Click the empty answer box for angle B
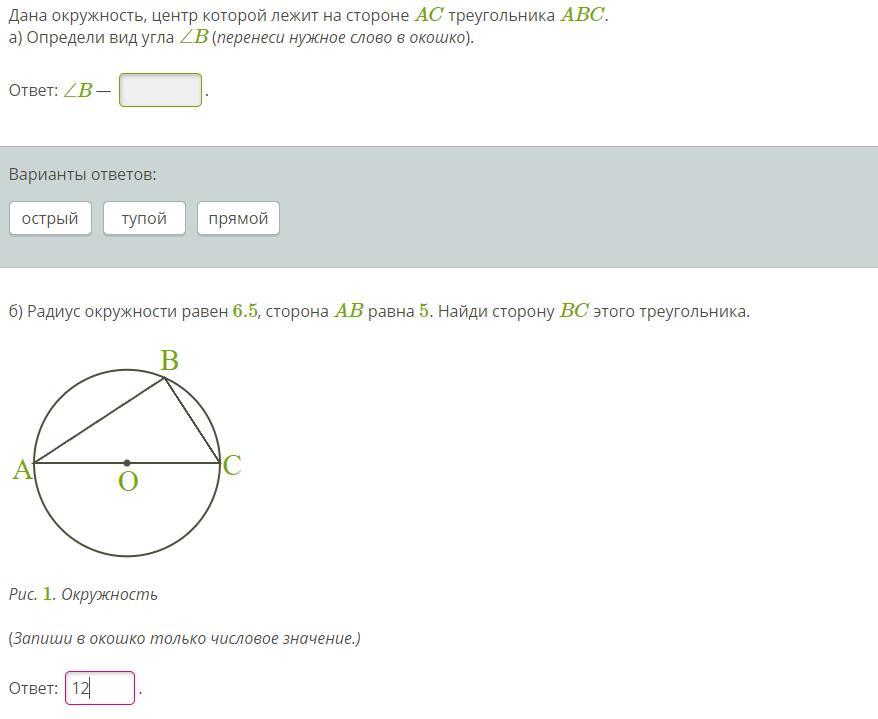Image resolution: width=878 pixels, height=719 pixels. pyautogui.click(x=160, y=90)
